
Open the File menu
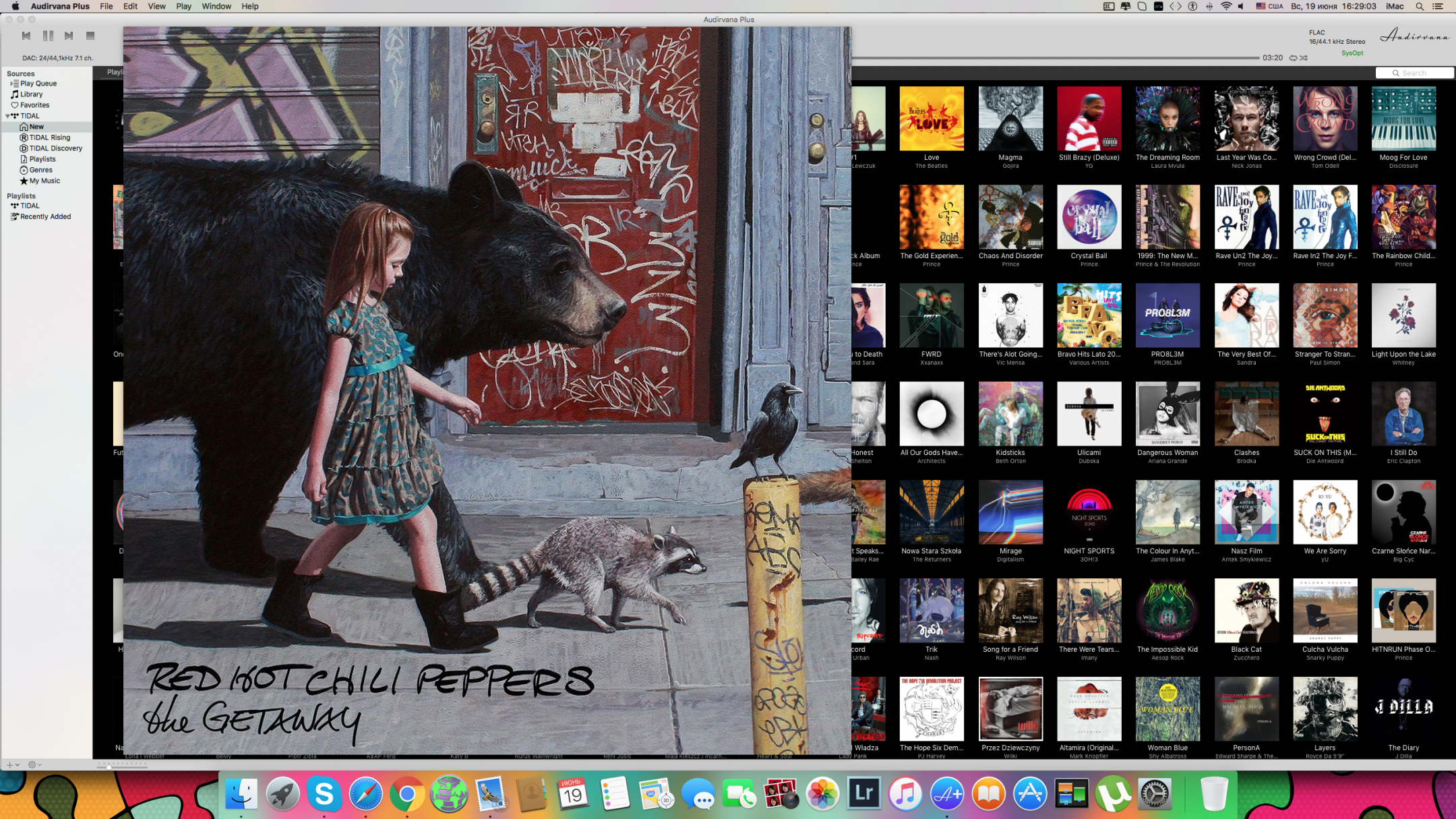coord(107,6)
